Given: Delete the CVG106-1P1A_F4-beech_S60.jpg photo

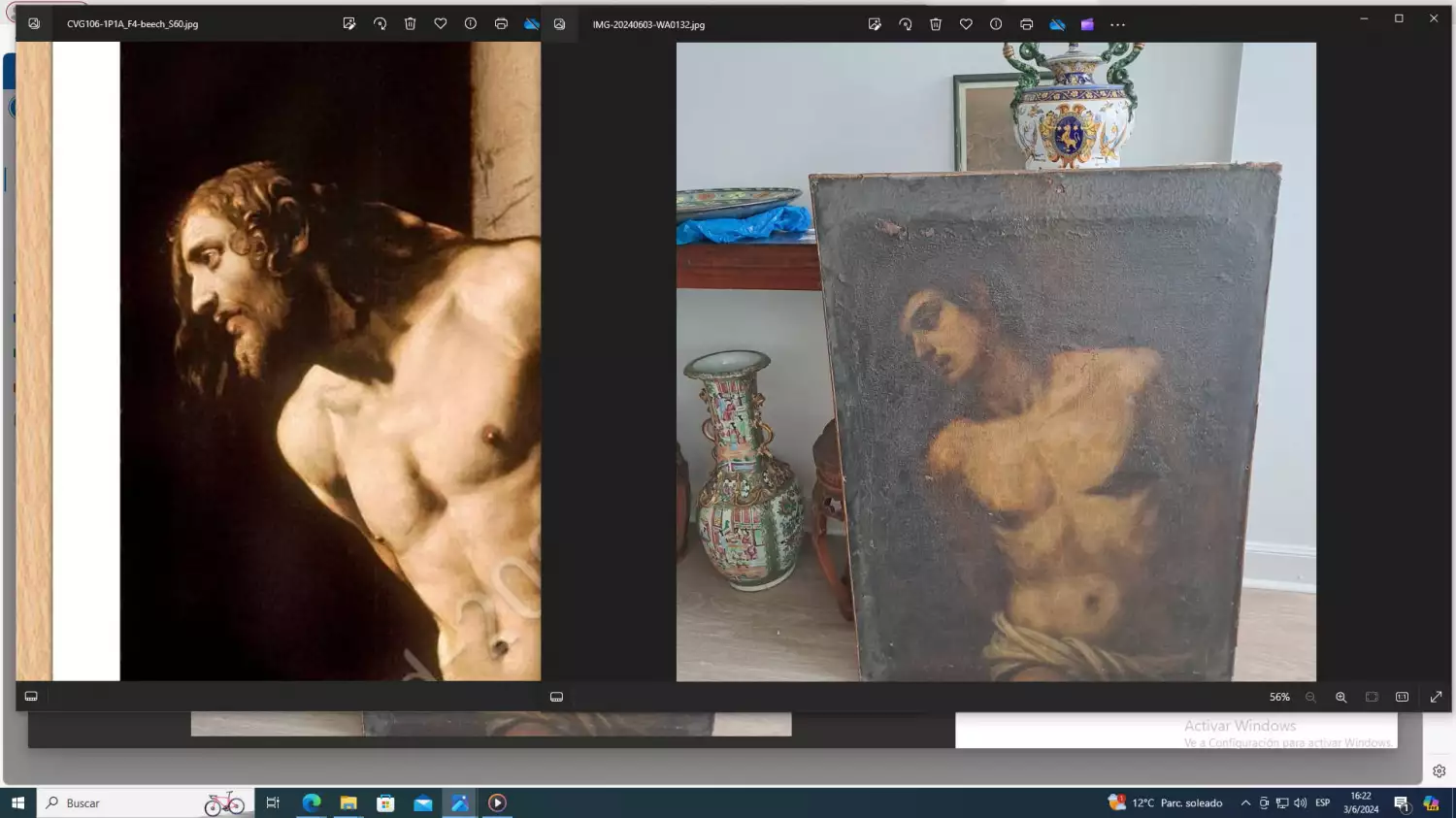Looking at the screenshot, I should pos(410,24).
